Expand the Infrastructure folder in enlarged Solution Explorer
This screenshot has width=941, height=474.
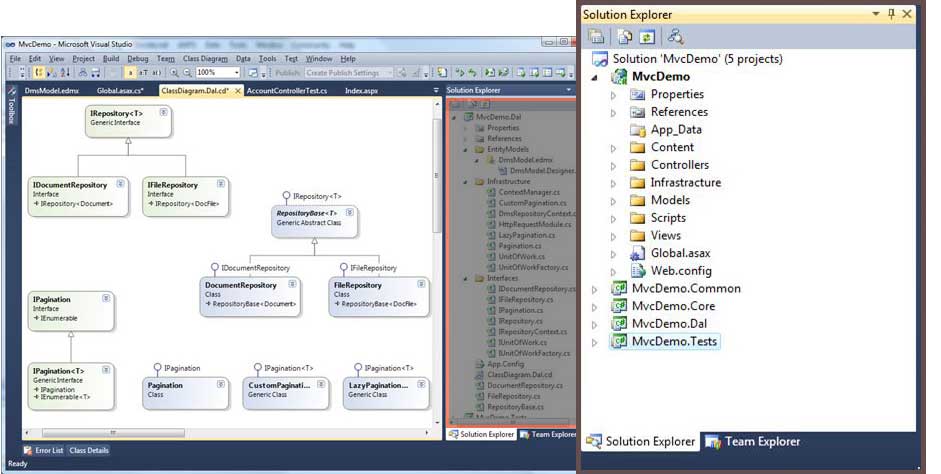coord(613,184)
